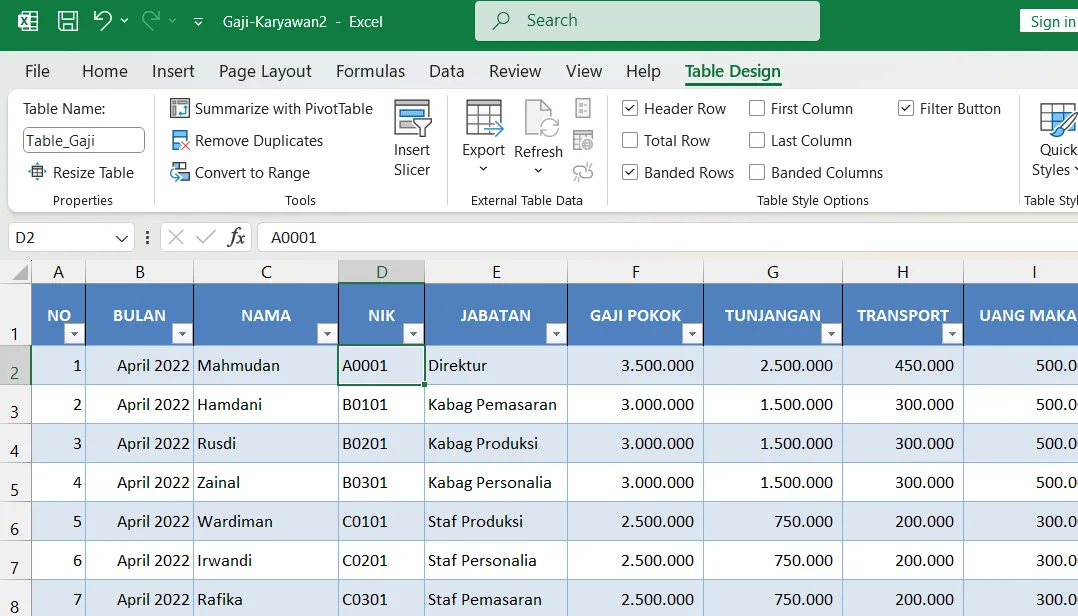Open the NO column filter dropdown

pyautogui.click(x=74, y=334)
